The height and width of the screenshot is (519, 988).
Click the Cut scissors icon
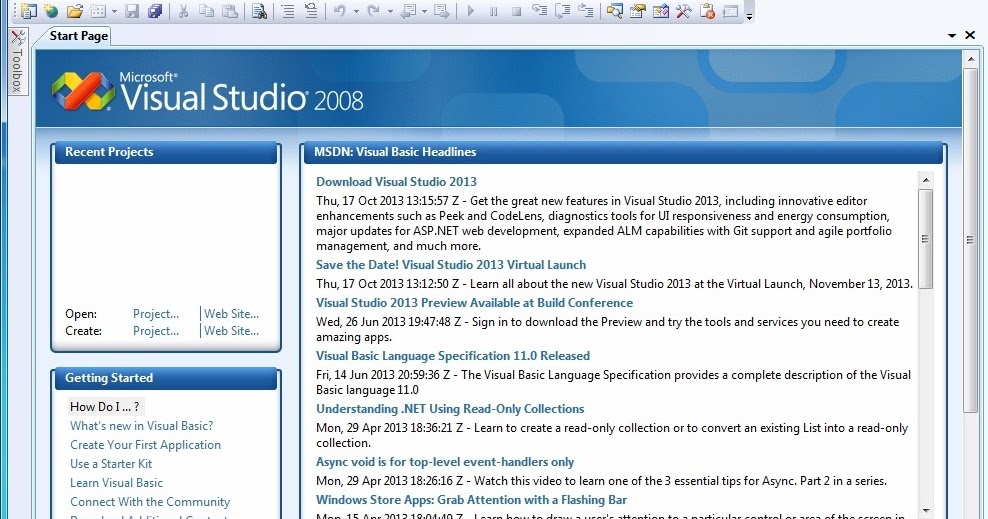click(183, 11)
